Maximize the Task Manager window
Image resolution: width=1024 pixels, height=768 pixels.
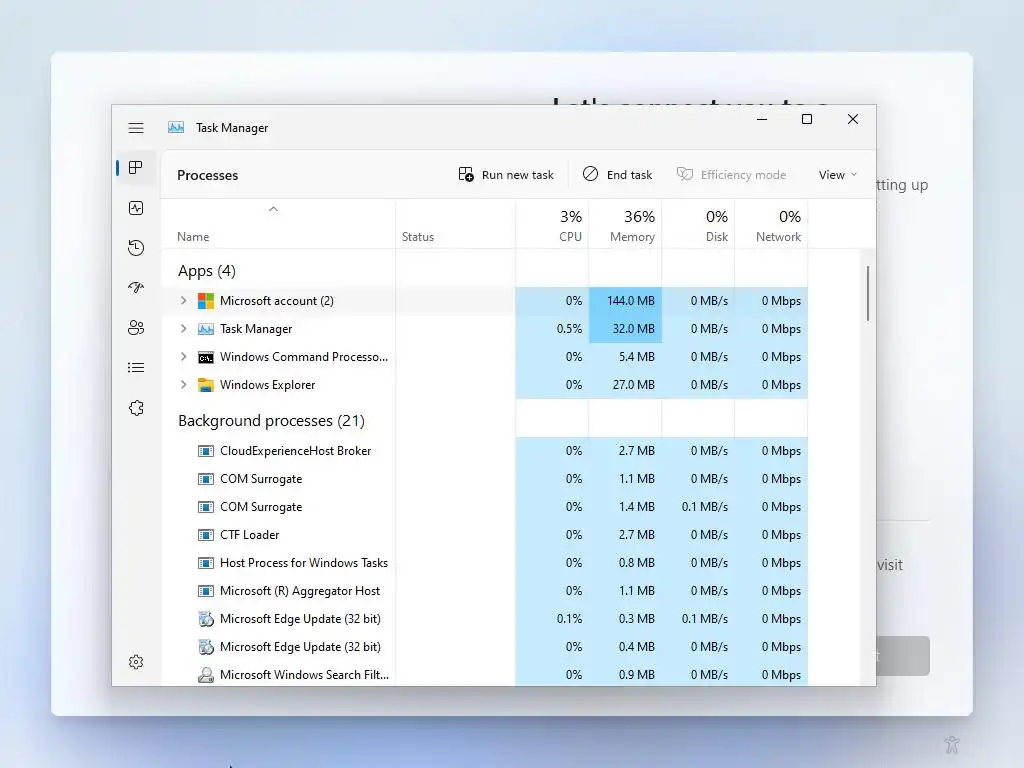tap(807, 119)
